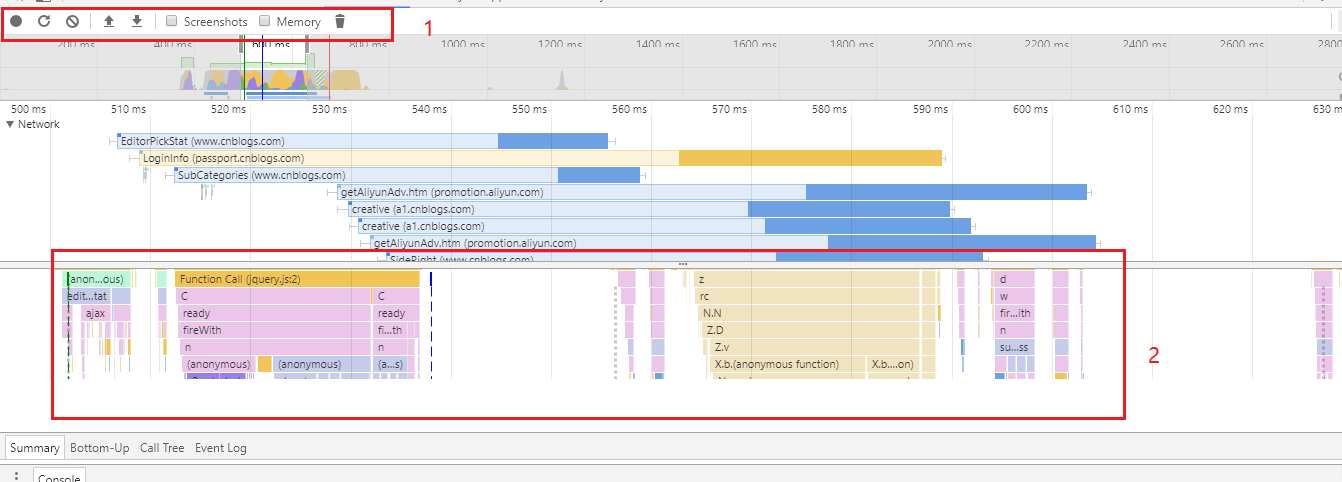This screenshot has width=1342, height=482.
Task: Save the profile using the download arrow icon
Action: 137,21
